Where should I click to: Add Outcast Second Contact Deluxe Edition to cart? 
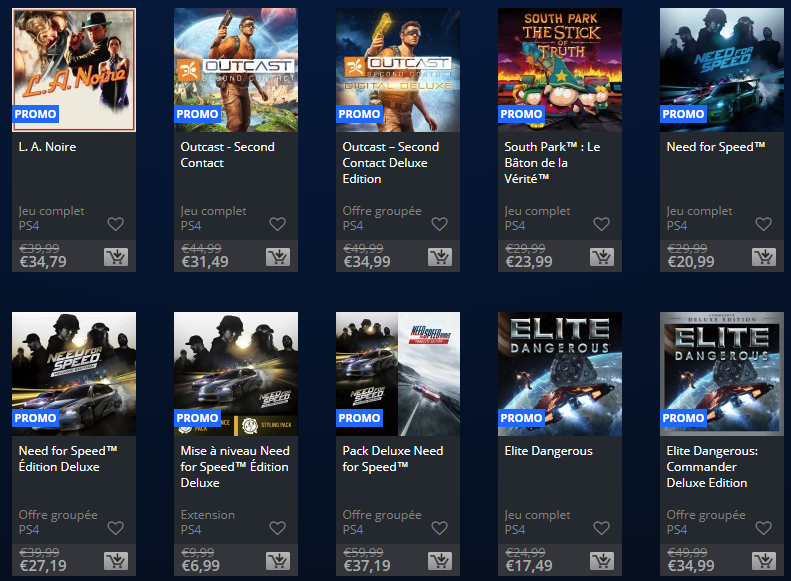(440, 257)
